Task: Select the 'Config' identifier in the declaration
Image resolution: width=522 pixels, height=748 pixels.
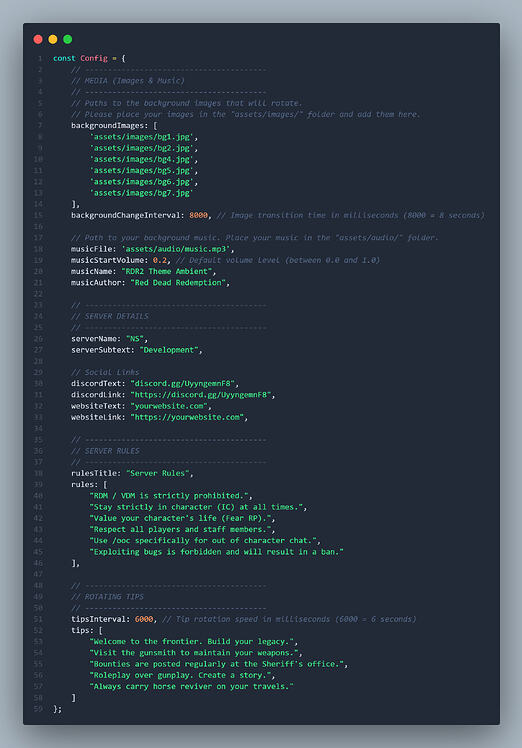Action: coord(94,58)
